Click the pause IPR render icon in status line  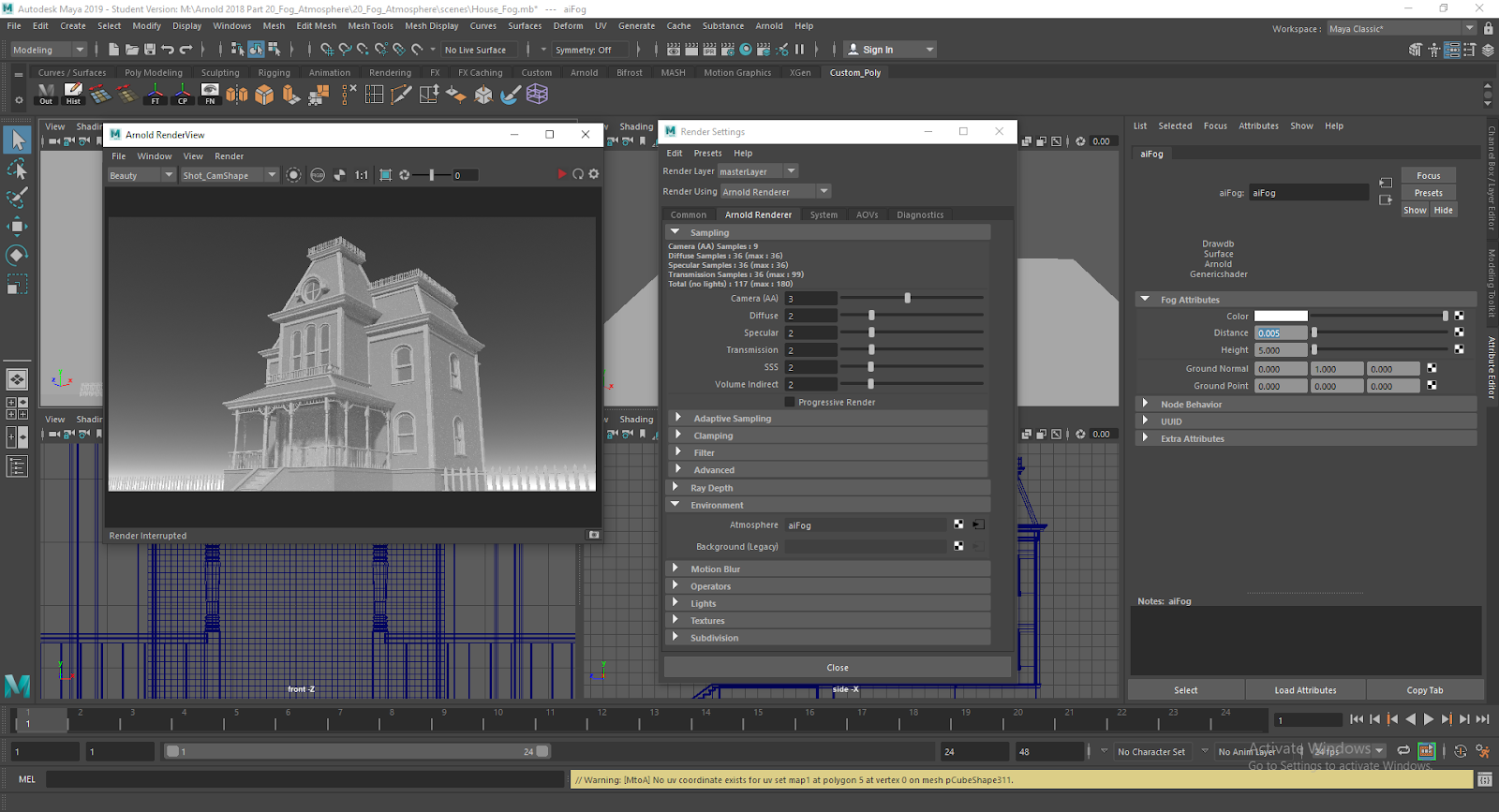tap(799, 50)
